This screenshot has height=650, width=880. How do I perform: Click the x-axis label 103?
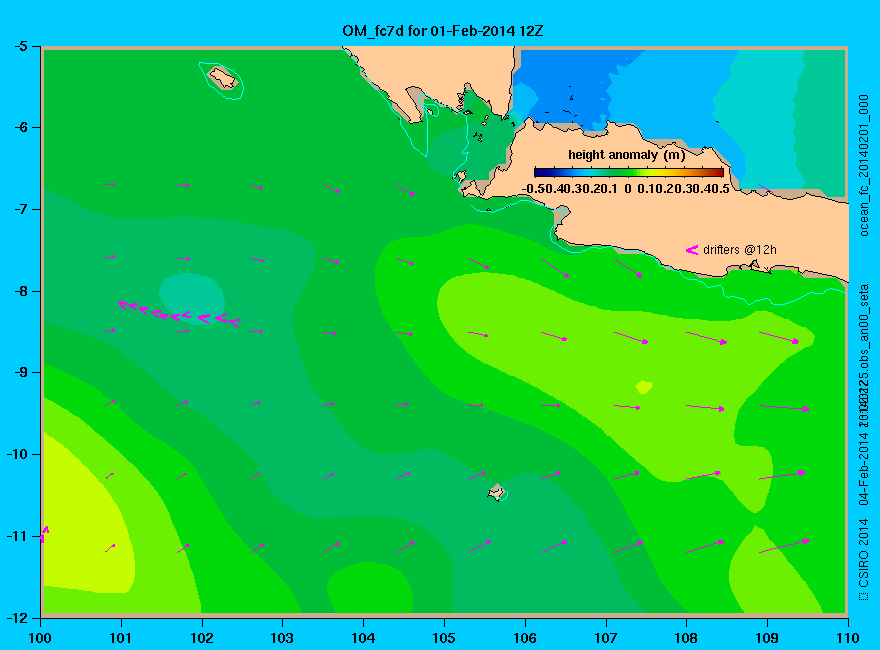pyautogui.click(x=282, y=638)
